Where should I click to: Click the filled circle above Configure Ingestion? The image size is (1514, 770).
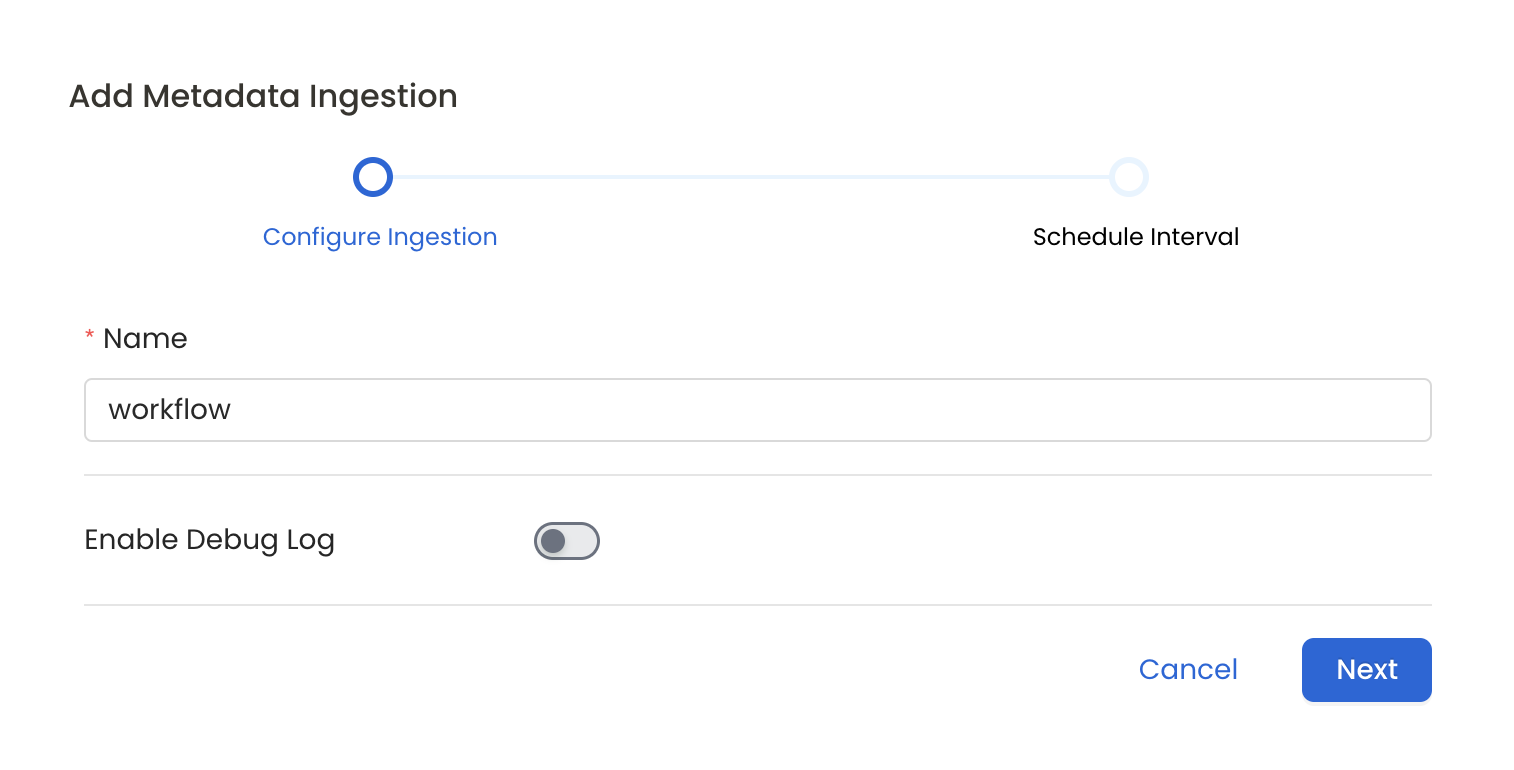pyautogui.click(x=372, y=177)
